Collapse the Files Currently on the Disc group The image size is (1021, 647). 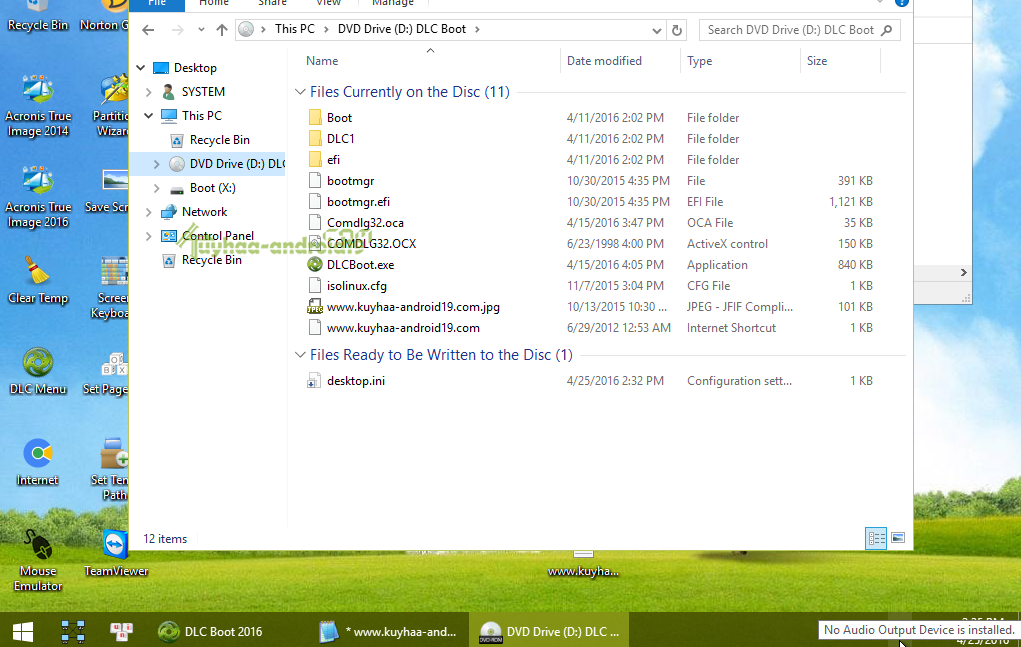tap(300, 92)
